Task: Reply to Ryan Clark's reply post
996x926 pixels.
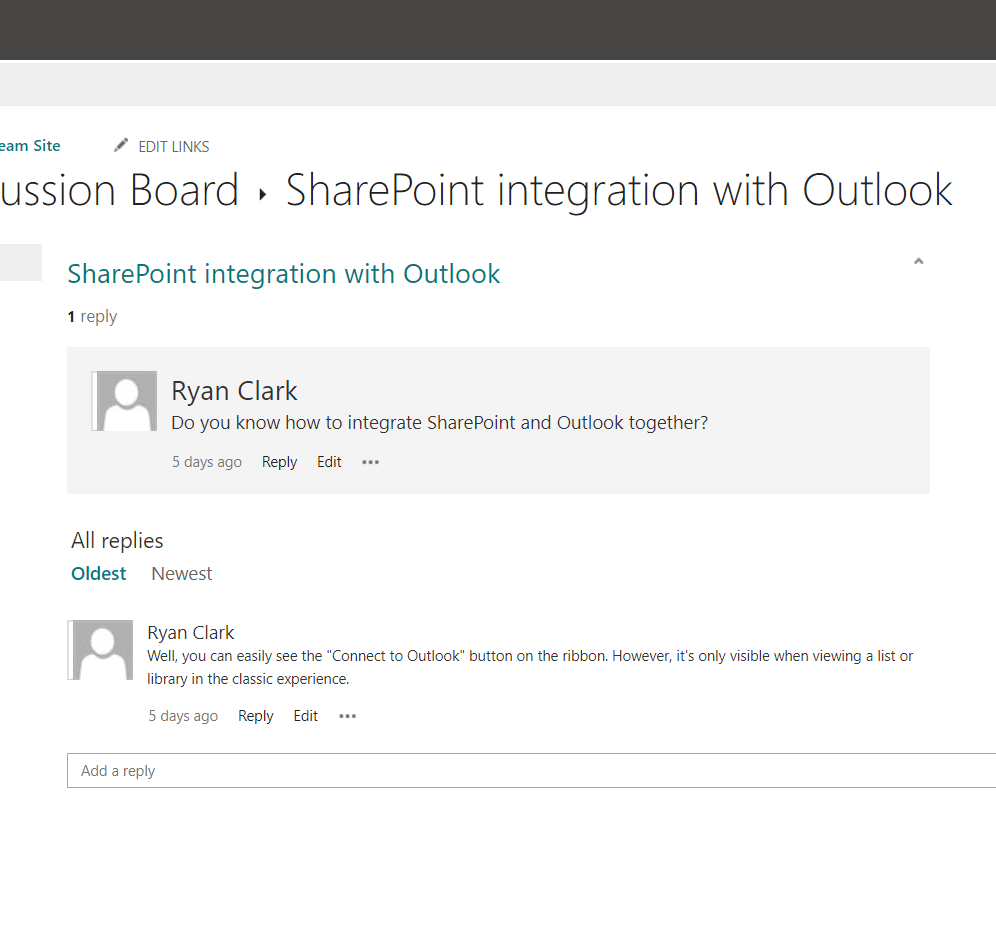Action: coord(255,716)
